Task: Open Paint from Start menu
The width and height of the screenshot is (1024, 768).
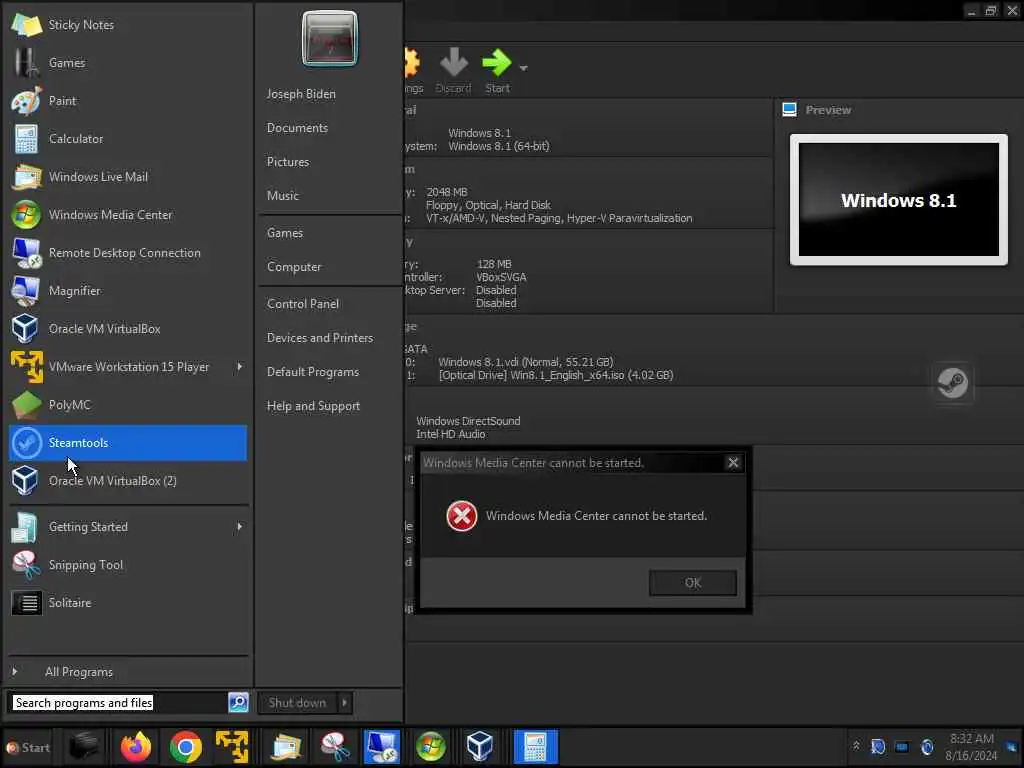Action: 128,101
